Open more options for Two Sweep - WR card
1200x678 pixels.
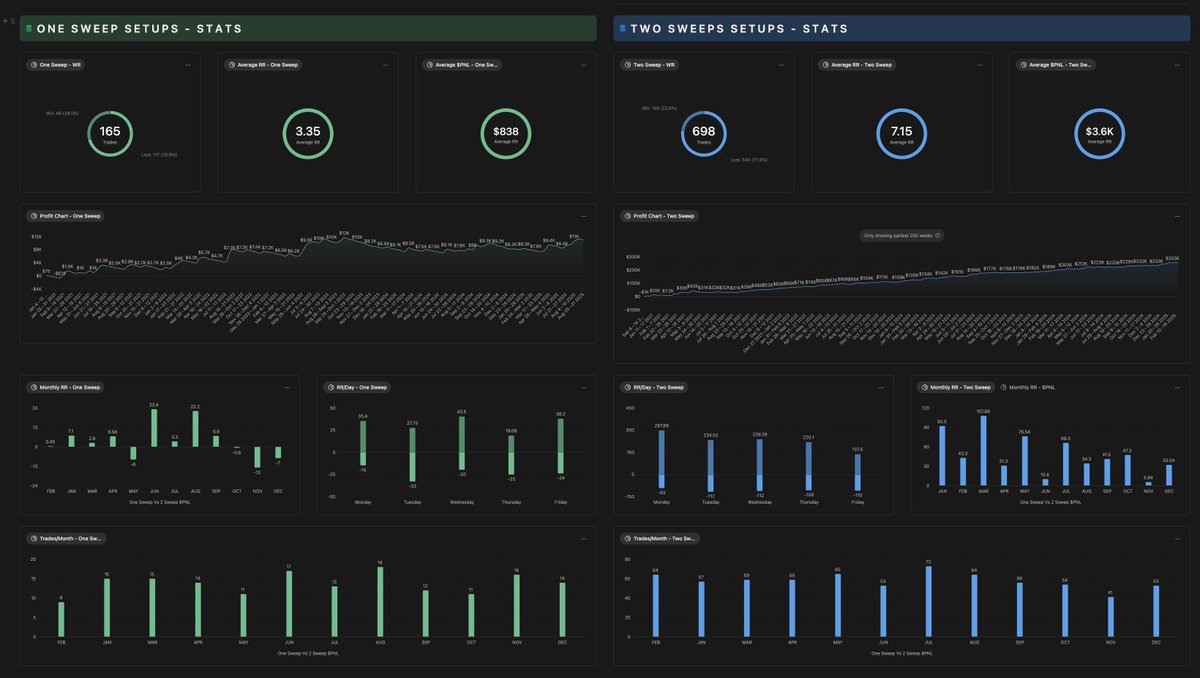click(781, 65)
